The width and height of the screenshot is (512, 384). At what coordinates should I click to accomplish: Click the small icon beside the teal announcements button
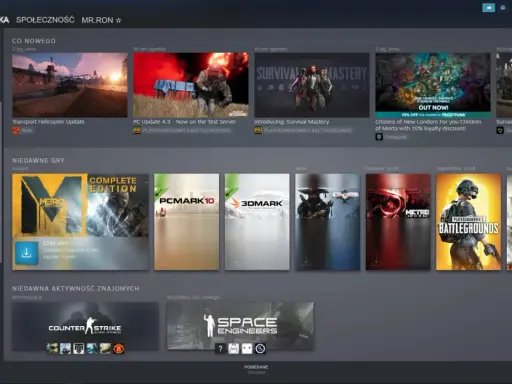pyautogui.click(x=503, y=7)
